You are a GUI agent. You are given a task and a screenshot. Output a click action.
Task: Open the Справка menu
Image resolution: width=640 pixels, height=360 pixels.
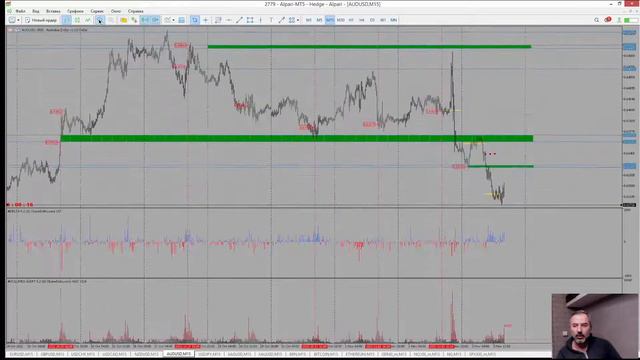click(x=136, y=11)
